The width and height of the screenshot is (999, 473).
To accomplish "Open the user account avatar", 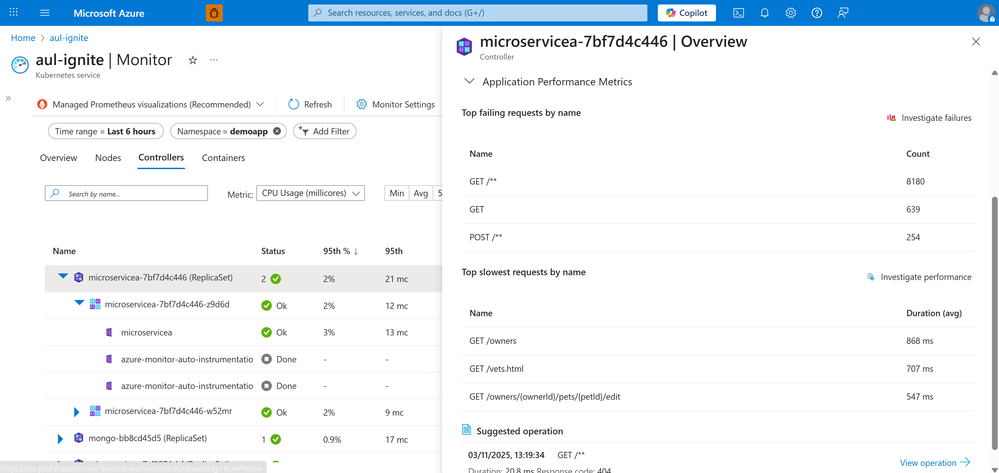I will 986,13.
